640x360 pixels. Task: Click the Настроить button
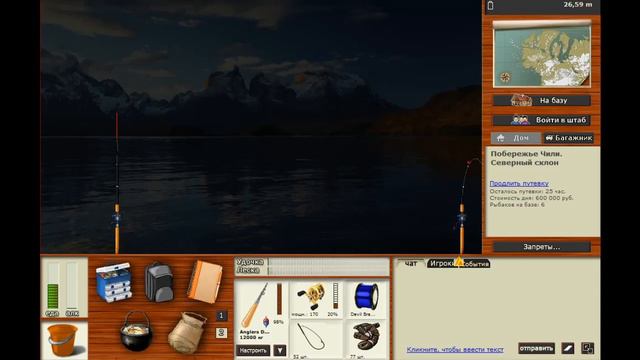pos(253,350)
